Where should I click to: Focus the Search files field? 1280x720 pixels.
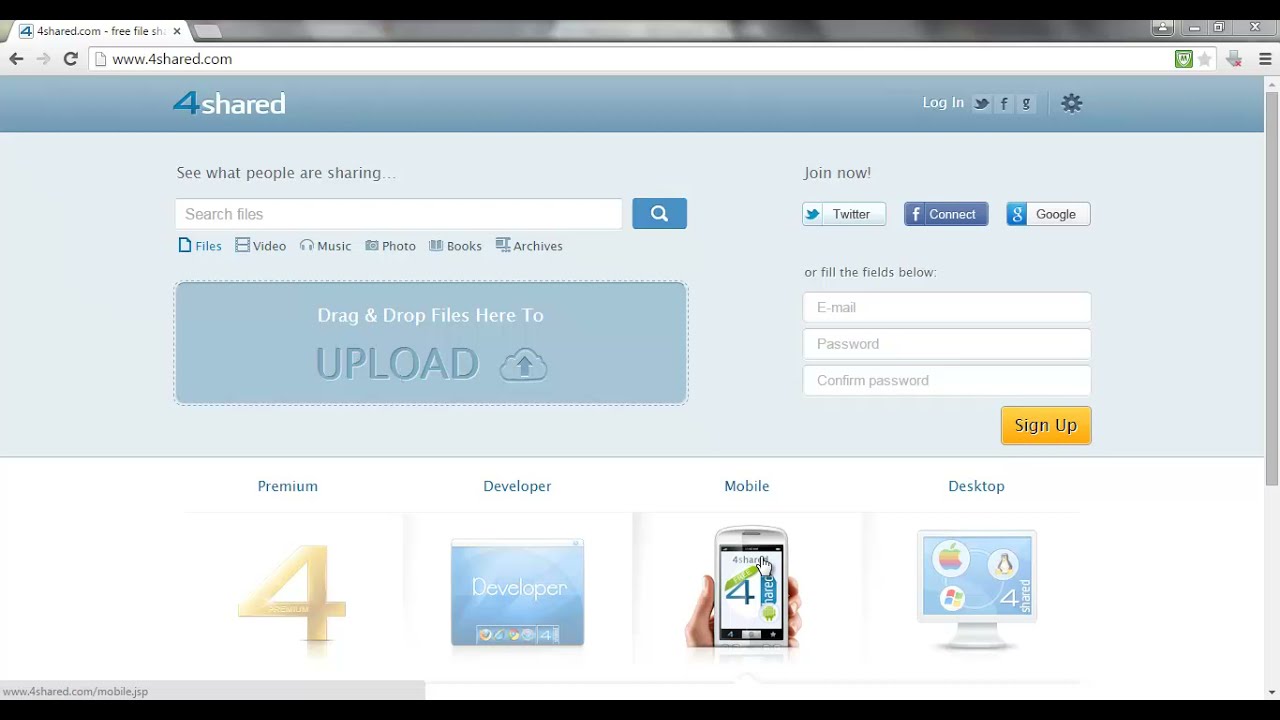pyautogui.click(x=398, y=214)
